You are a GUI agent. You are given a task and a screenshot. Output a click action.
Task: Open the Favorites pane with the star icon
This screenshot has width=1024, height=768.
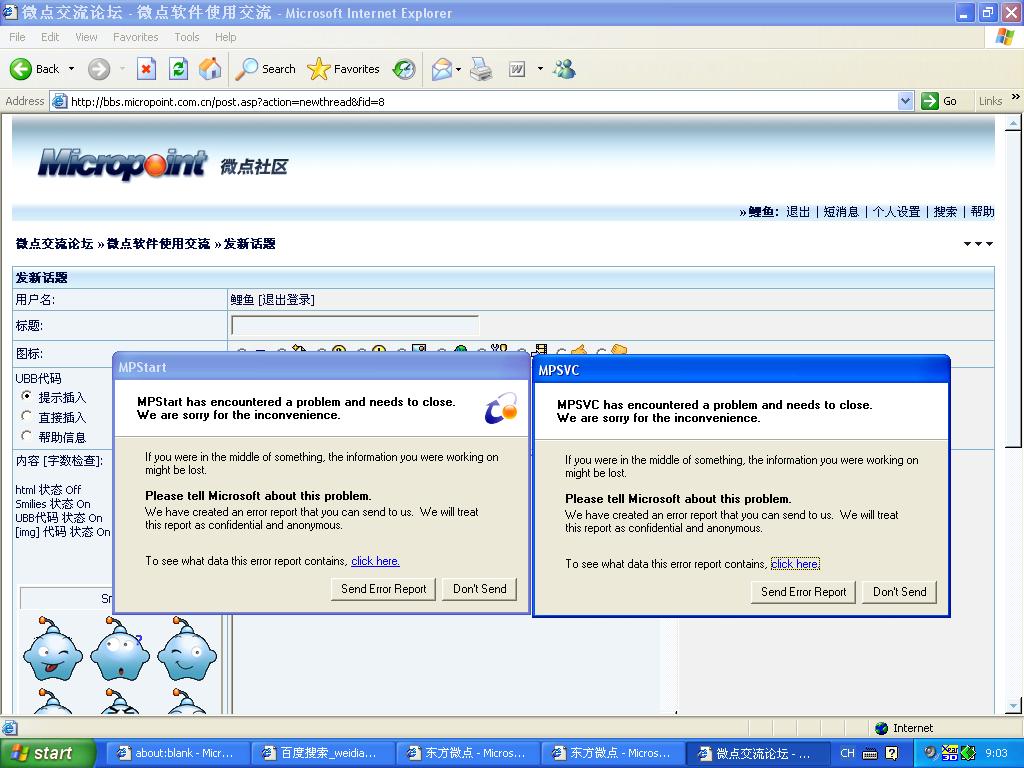344,69
